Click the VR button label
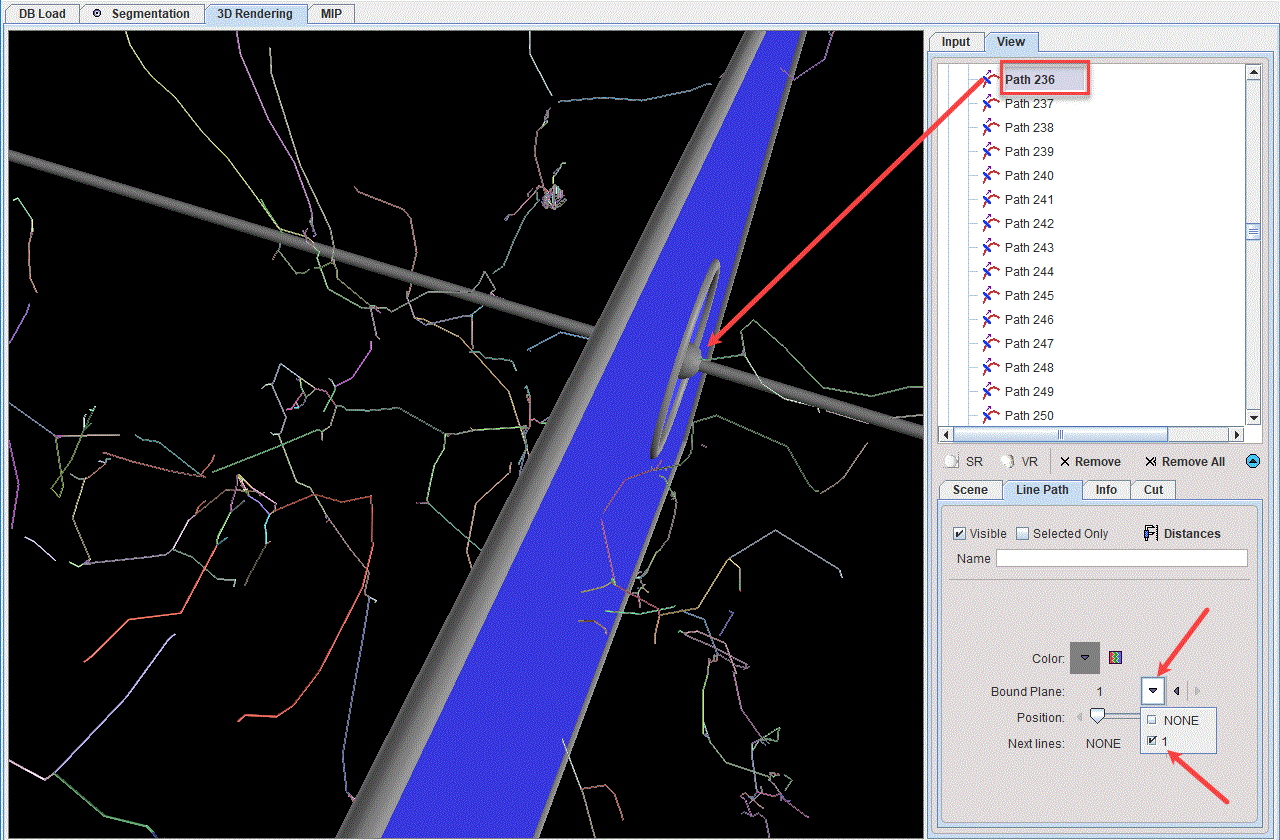Image resolution: width=1280 pixels, height=840 pixels. point(1030,462)
